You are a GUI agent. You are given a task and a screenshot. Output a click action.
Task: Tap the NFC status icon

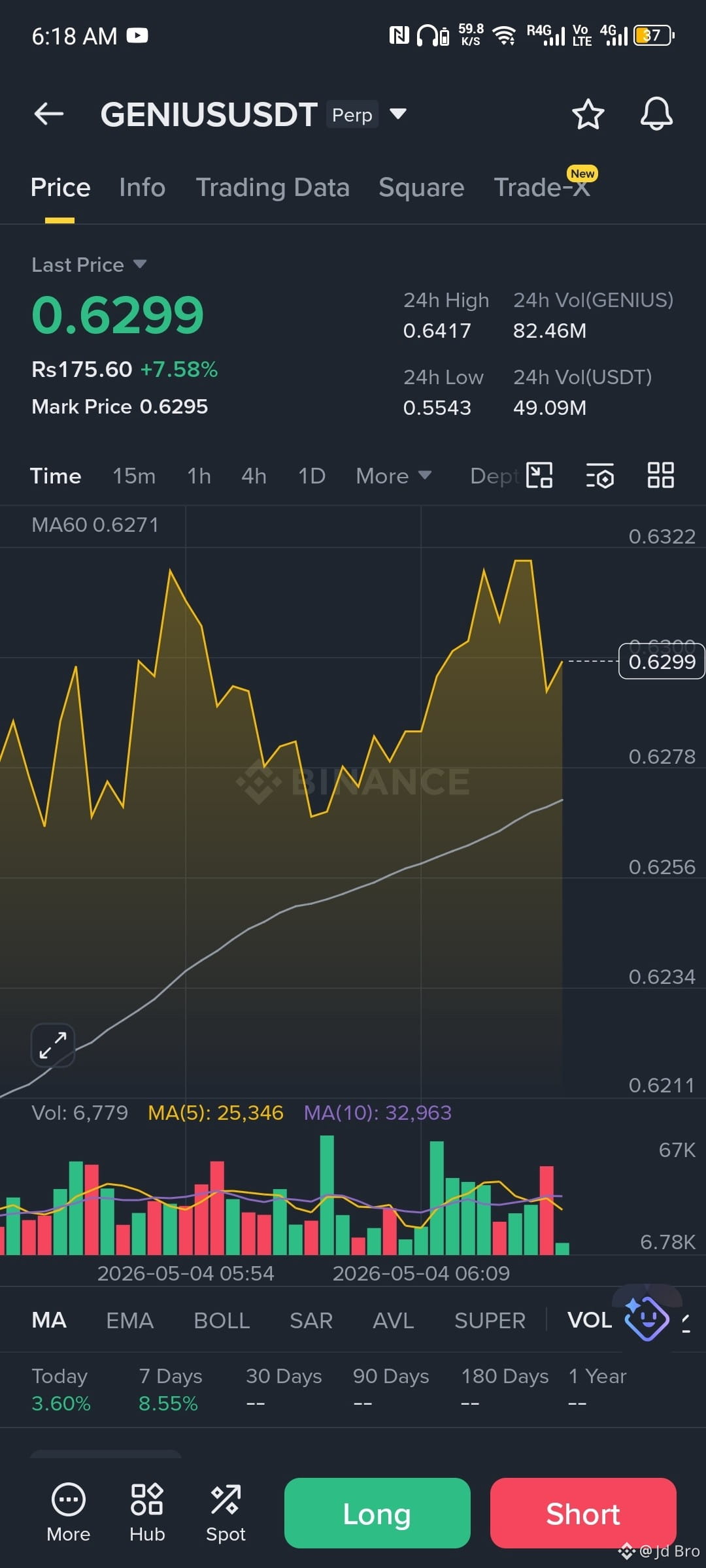[399, 35]
